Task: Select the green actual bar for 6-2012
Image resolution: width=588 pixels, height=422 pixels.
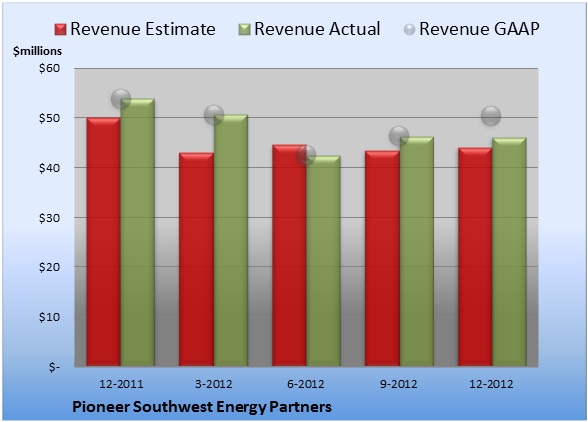Action: click(323, 261)
